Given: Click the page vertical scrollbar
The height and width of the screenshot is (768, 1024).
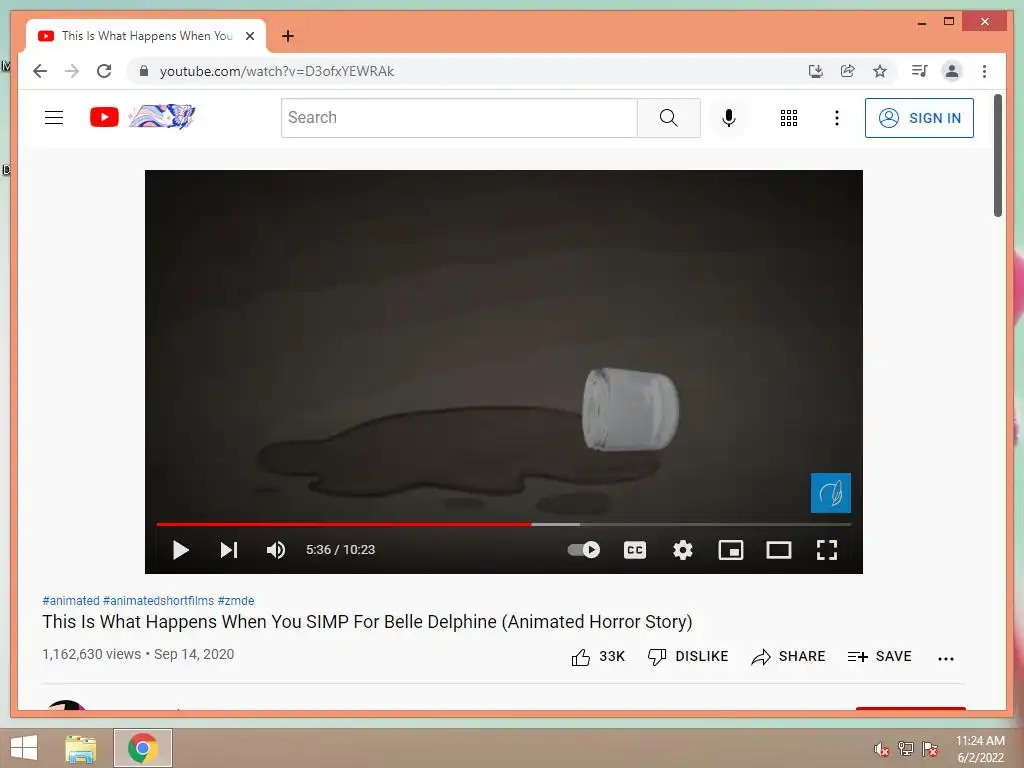Looking at the screenshot, I should 998,155.
